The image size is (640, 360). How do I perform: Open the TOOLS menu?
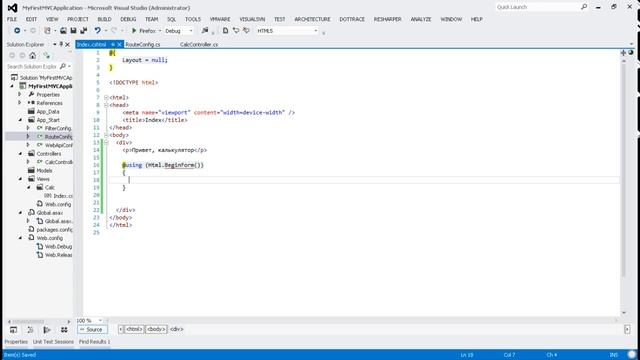(x=193, y=19)
